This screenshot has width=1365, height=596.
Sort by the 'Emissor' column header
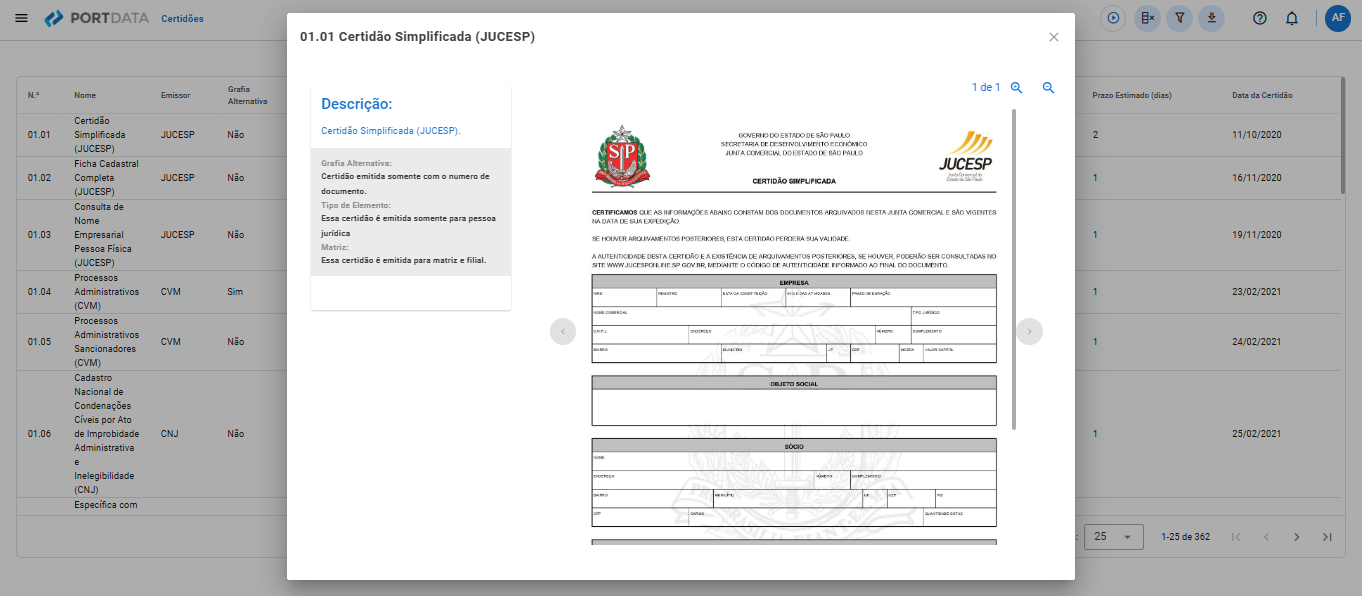tap(175, 96)
